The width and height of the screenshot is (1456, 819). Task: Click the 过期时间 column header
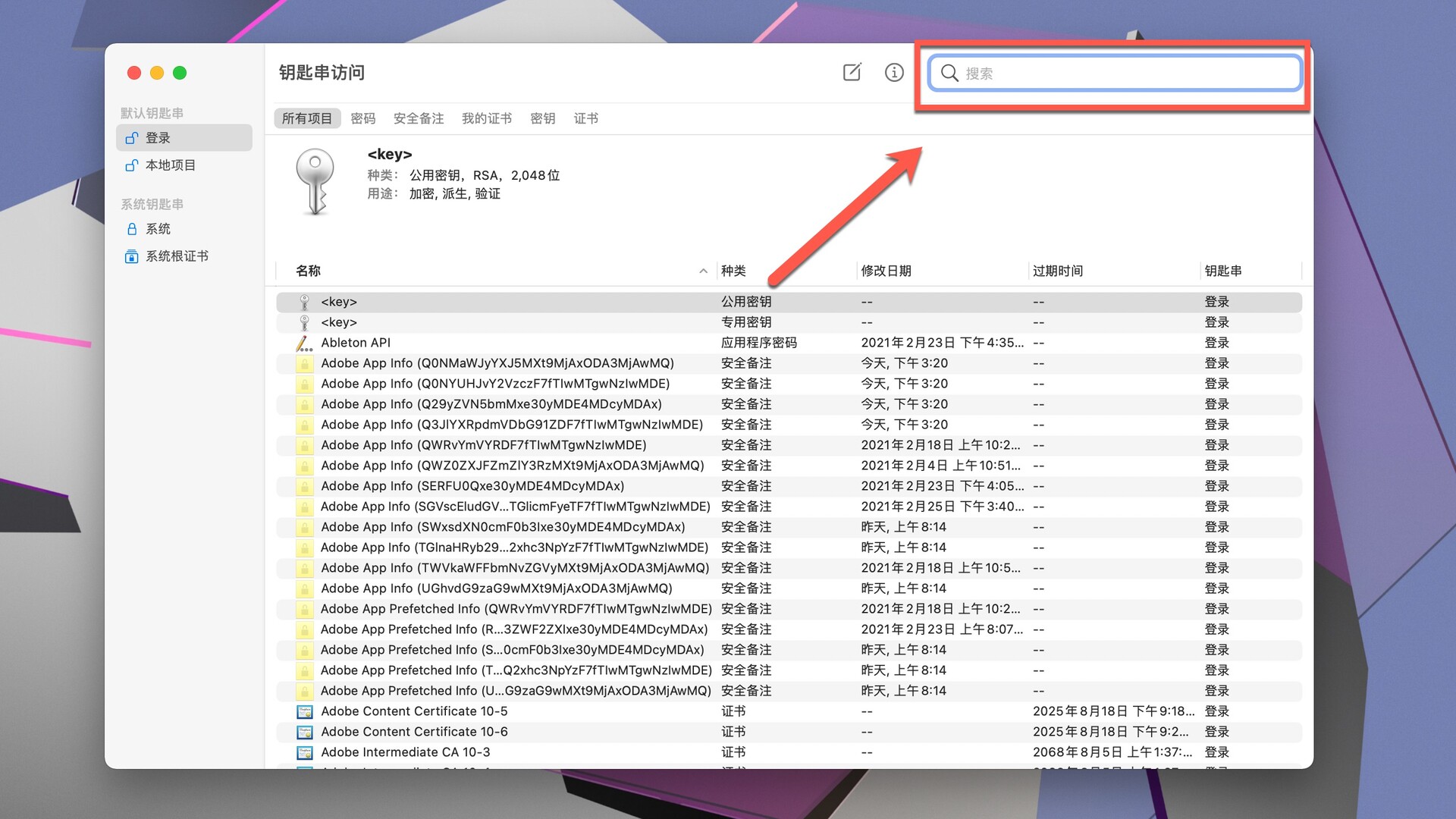(1059, 271)
